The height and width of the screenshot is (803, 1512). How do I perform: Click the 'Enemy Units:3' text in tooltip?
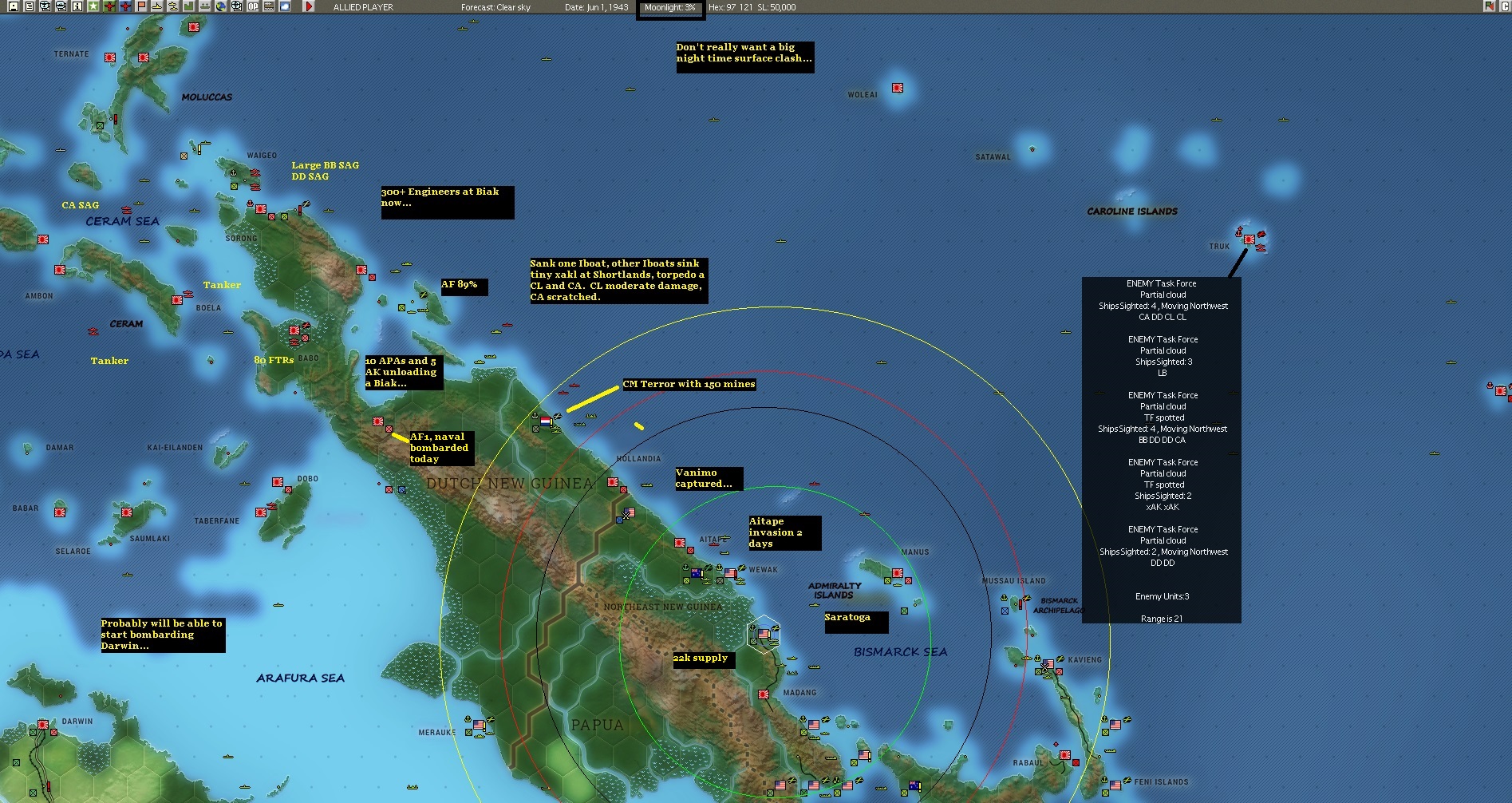pos(1162,596)
